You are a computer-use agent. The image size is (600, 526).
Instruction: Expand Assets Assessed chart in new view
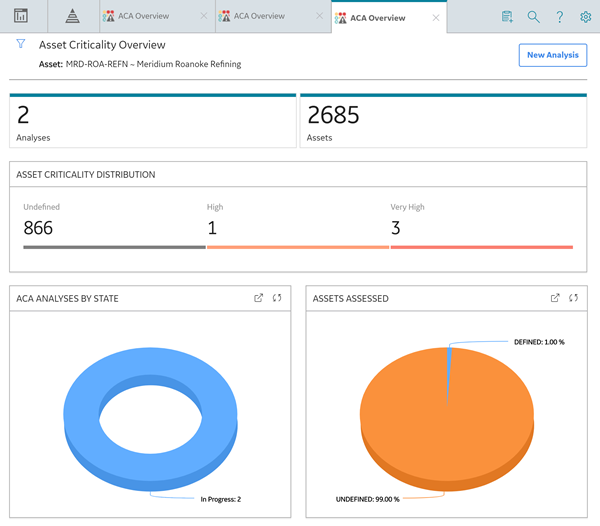555,298
